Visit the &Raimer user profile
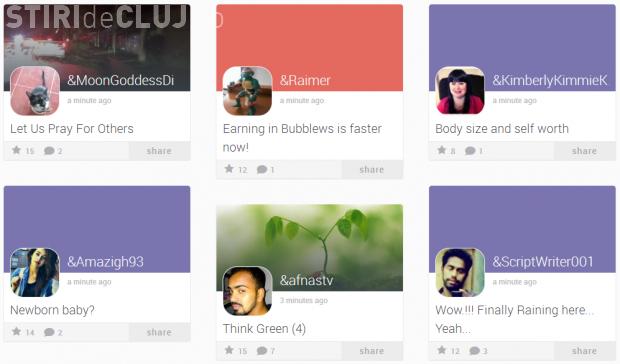 [305, 80]
